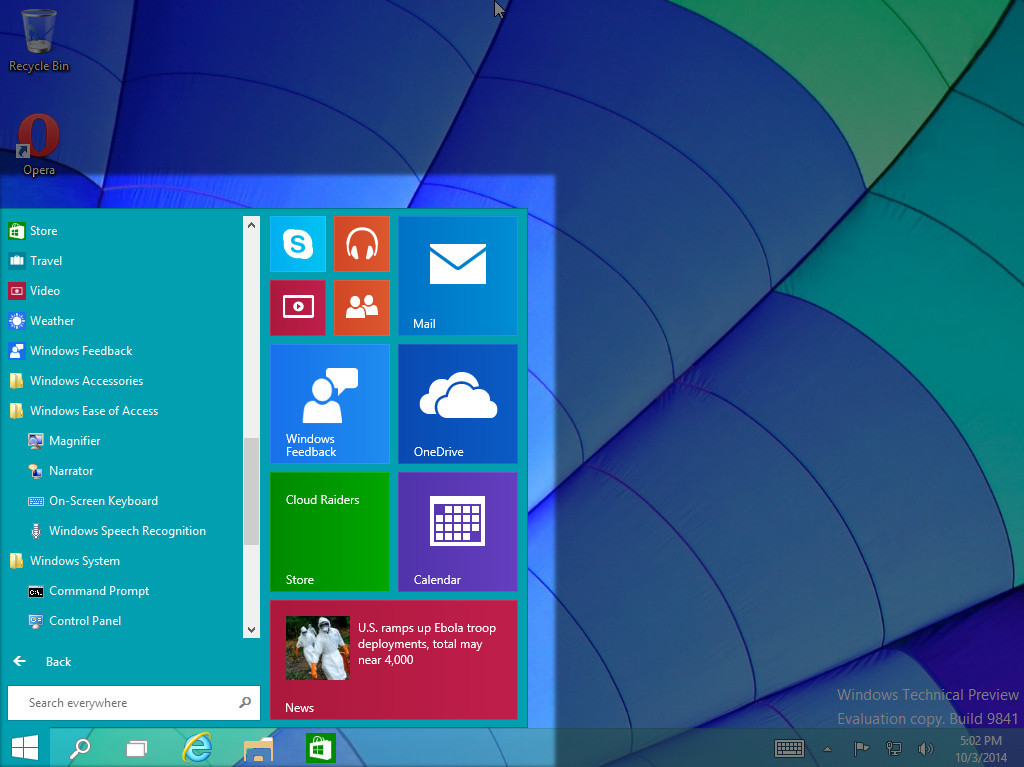Go Back to the main Start view
The image size is (1024, 767).
point(42,662)
